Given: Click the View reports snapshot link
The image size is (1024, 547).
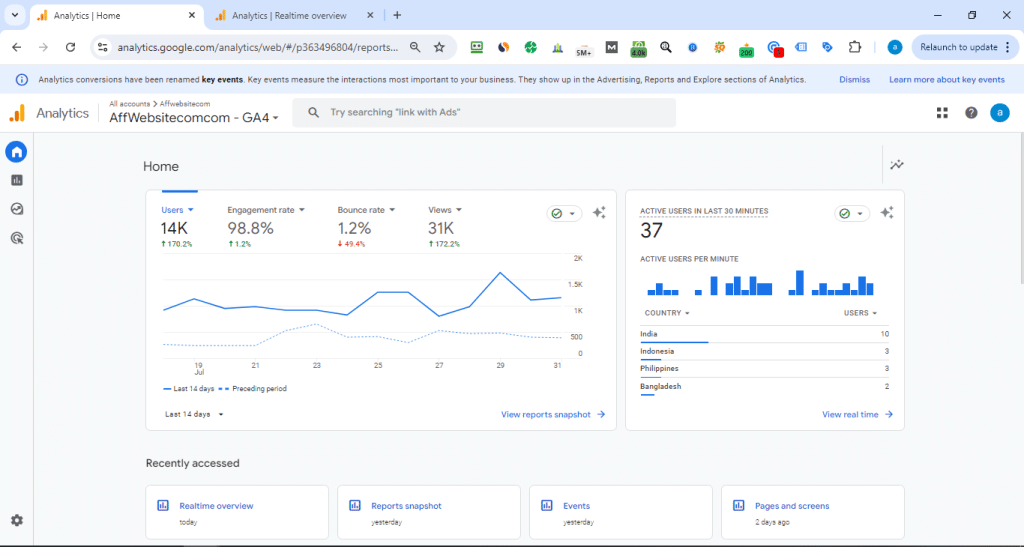Looking at the screenshot, I should (x=553, y=414).
